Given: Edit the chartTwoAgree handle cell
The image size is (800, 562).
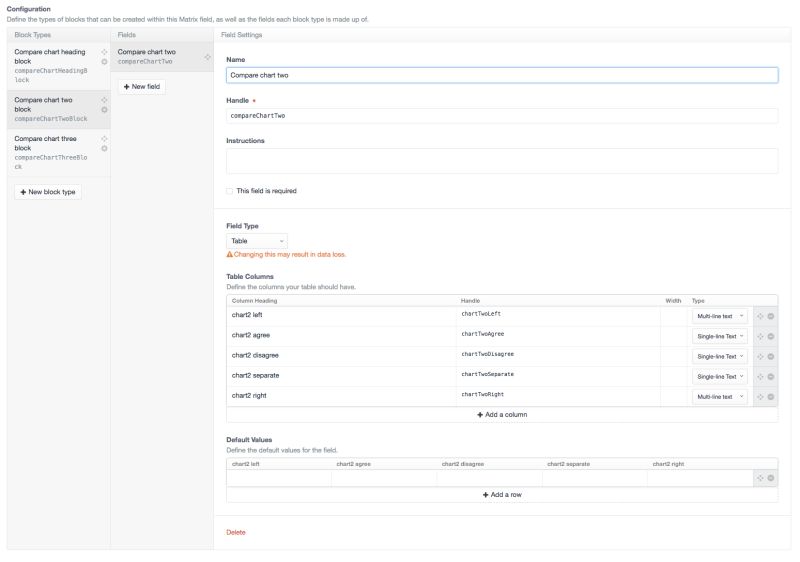Looking at the screenshot, I should point(559,337).
